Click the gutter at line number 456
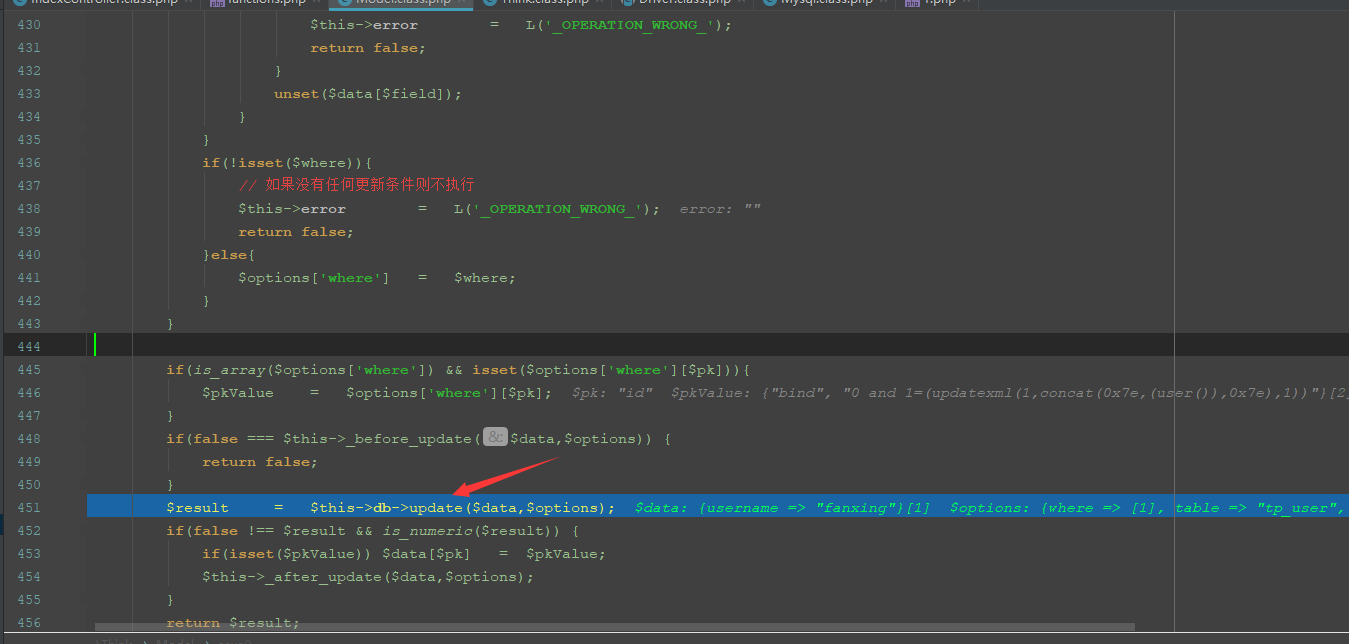Image resolution: width=1349 pixels, height=644 pixels. click(x=29, y=623)
